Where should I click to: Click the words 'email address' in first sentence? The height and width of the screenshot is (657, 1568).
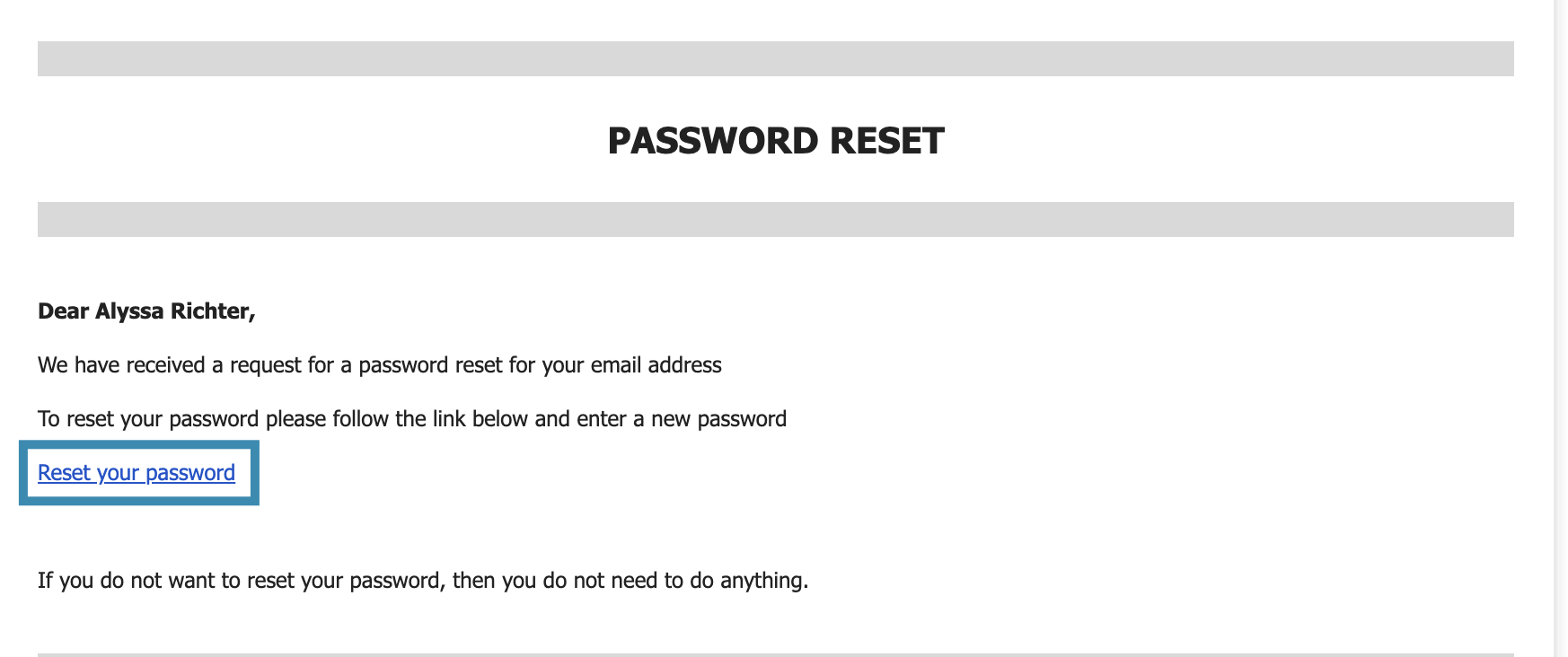click(656, 365)
